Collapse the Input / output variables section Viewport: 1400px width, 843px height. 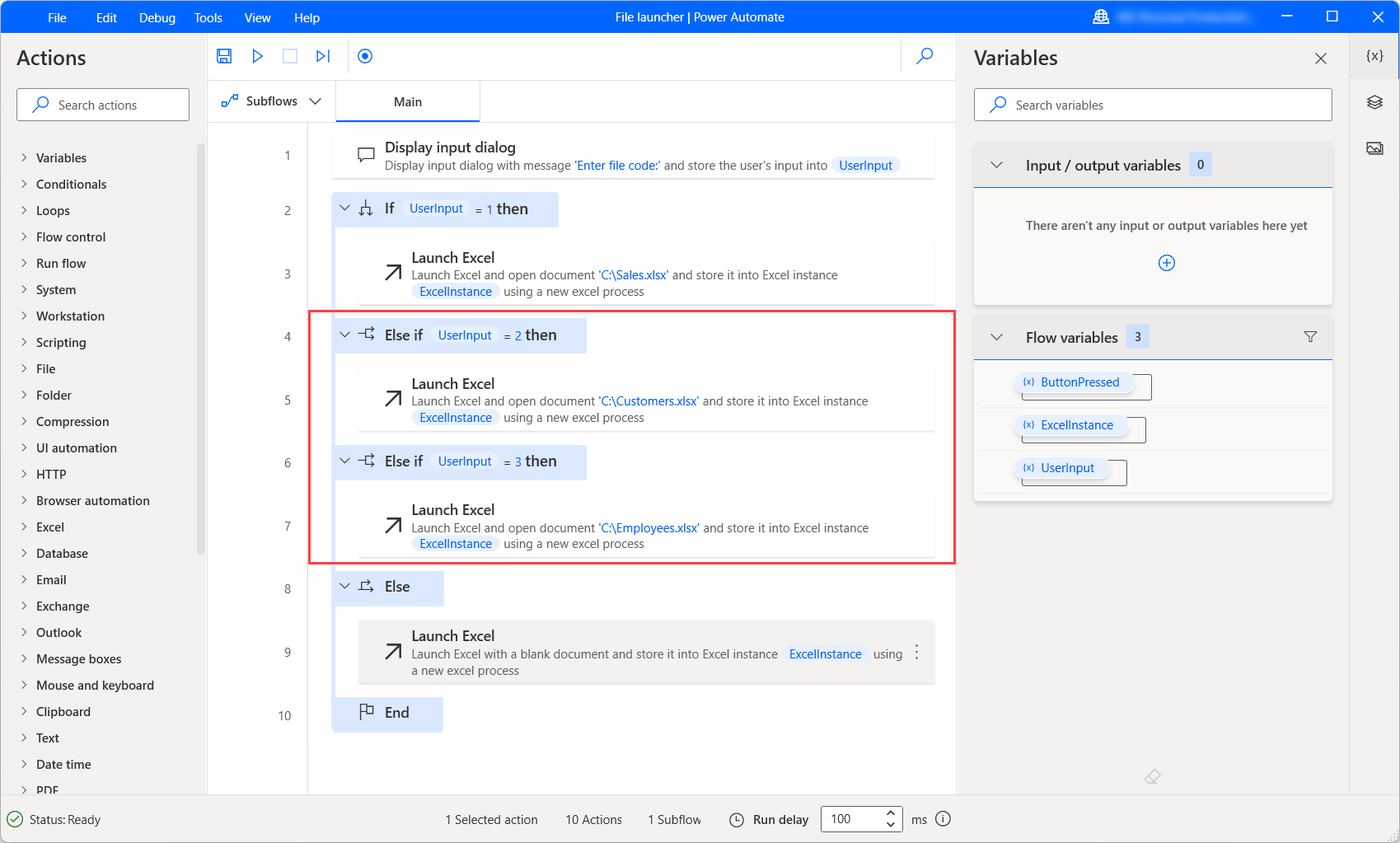click(997, 164)
